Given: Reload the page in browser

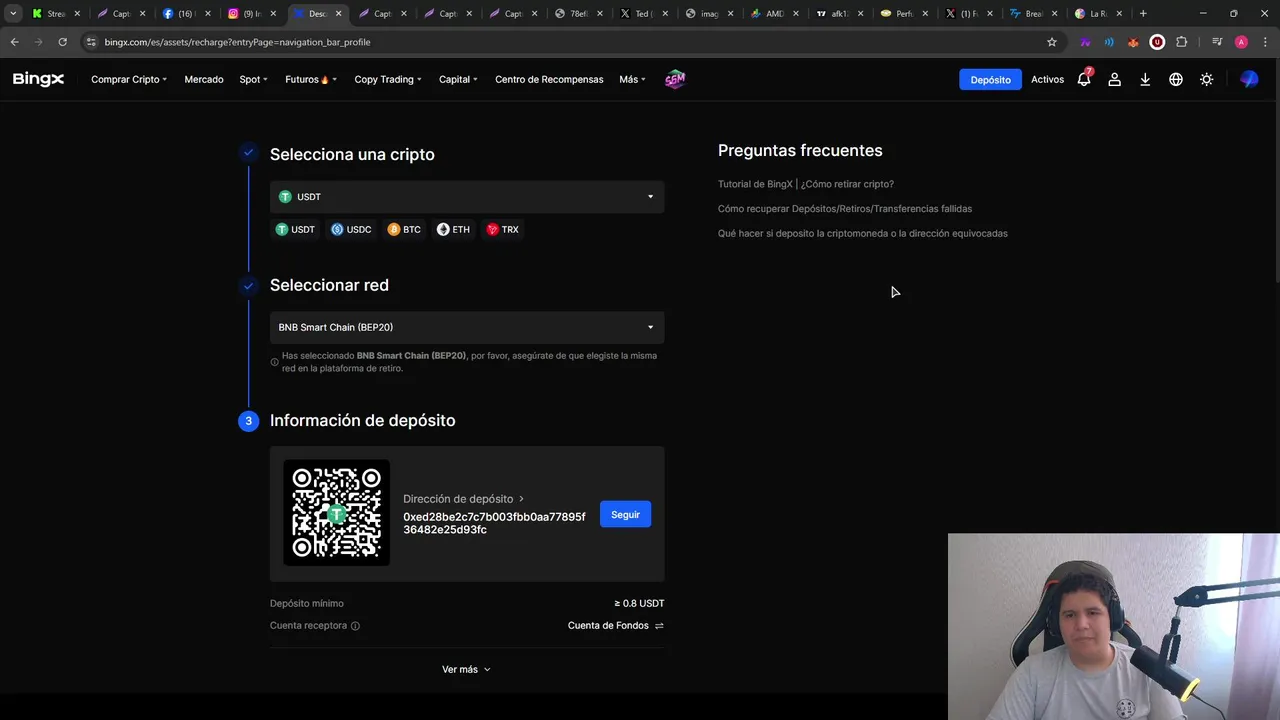Looking at the screenshot, I should coord(62,42).
